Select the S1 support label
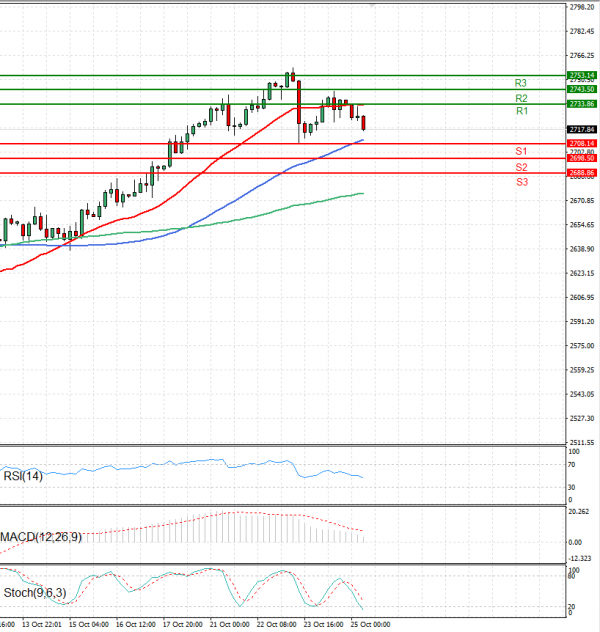This screenshot has height=632, width=600. tap(521, 151)
